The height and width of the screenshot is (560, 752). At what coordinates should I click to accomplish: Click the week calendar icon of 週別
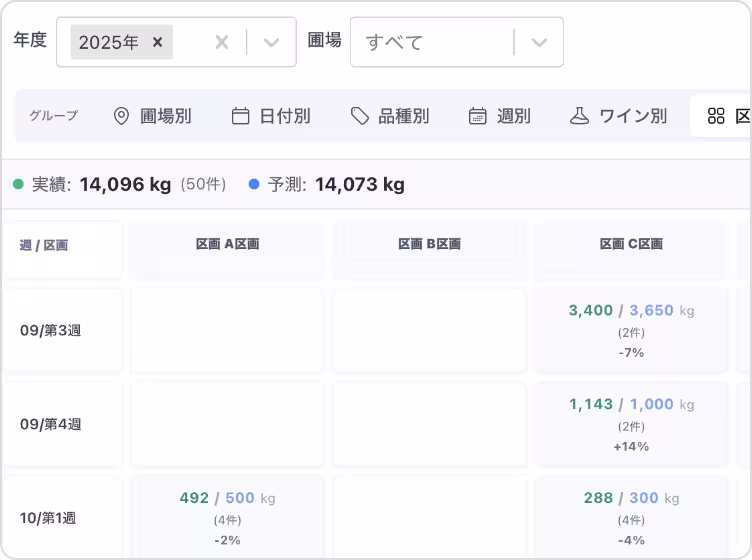[x=478, y=116]
